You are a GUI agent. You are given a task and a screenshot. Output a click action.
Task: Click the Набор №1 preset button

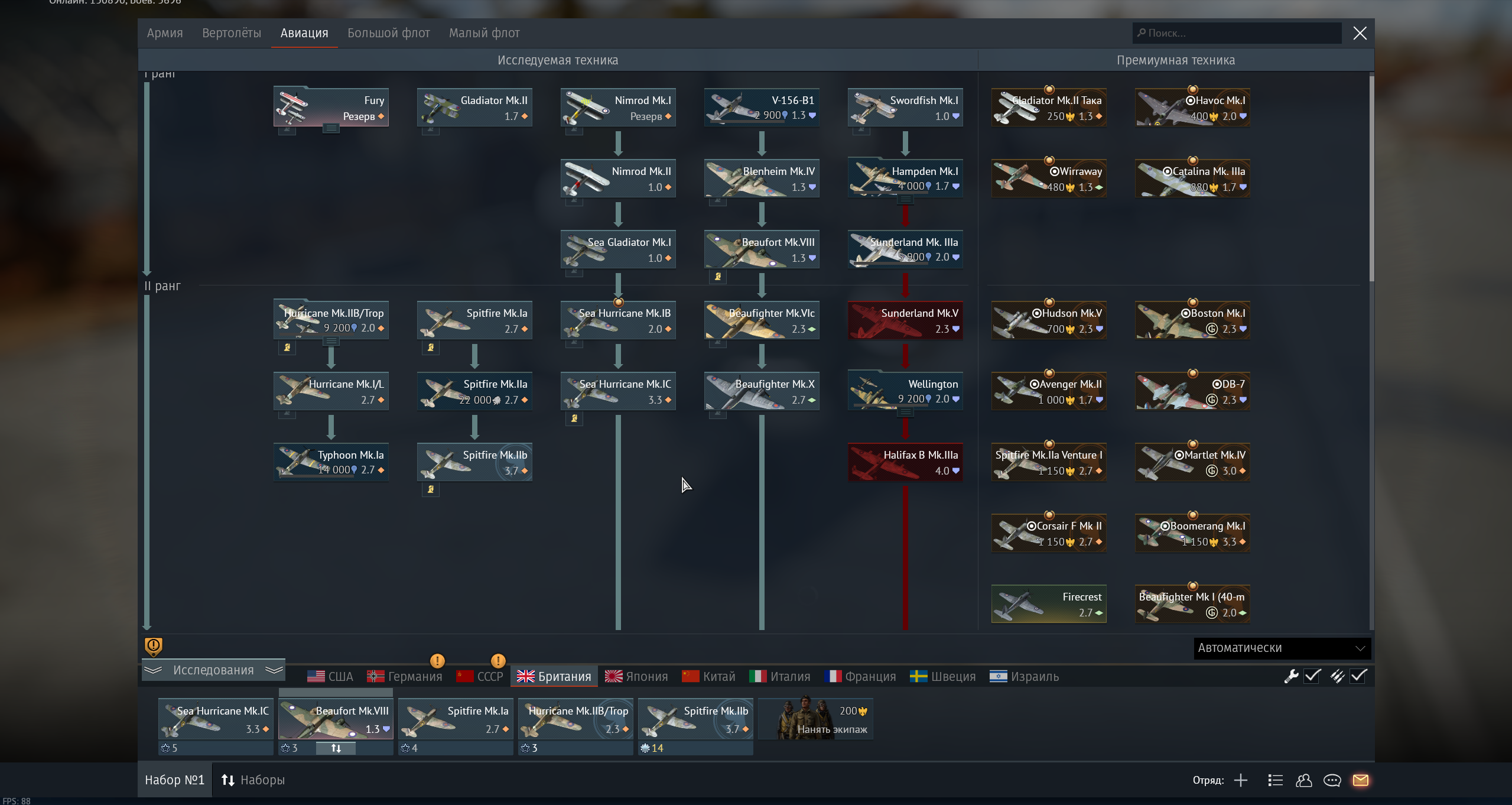pos(174,780)
